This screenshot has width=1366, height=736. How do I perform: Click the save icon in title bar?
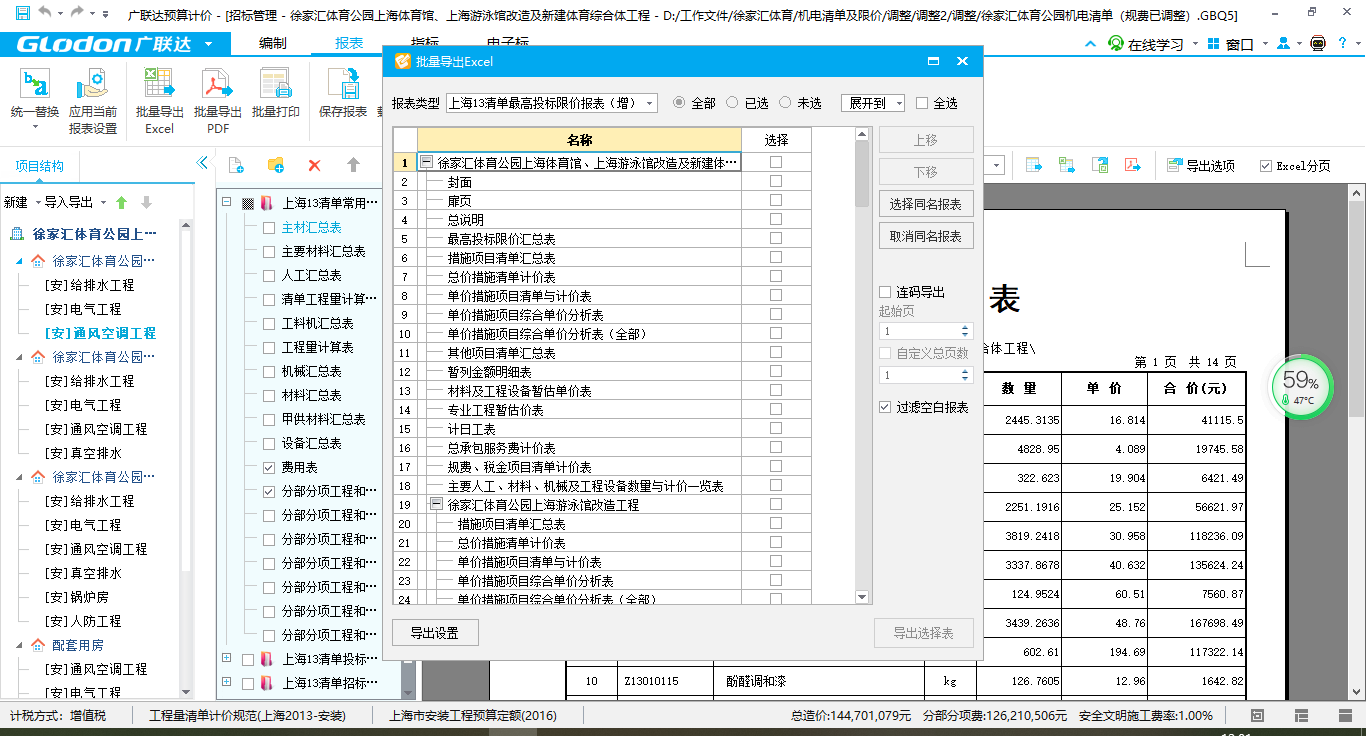click(x=22, y=14)
